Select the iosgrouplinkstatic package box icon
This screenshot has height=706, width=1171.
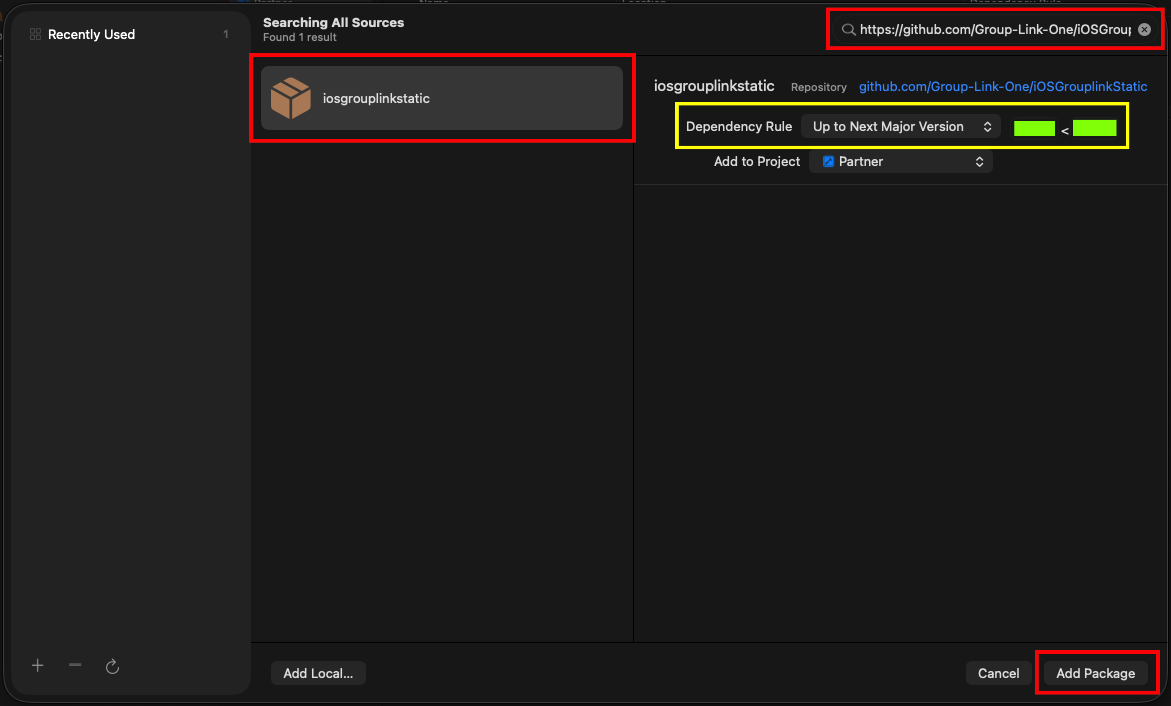291,98
